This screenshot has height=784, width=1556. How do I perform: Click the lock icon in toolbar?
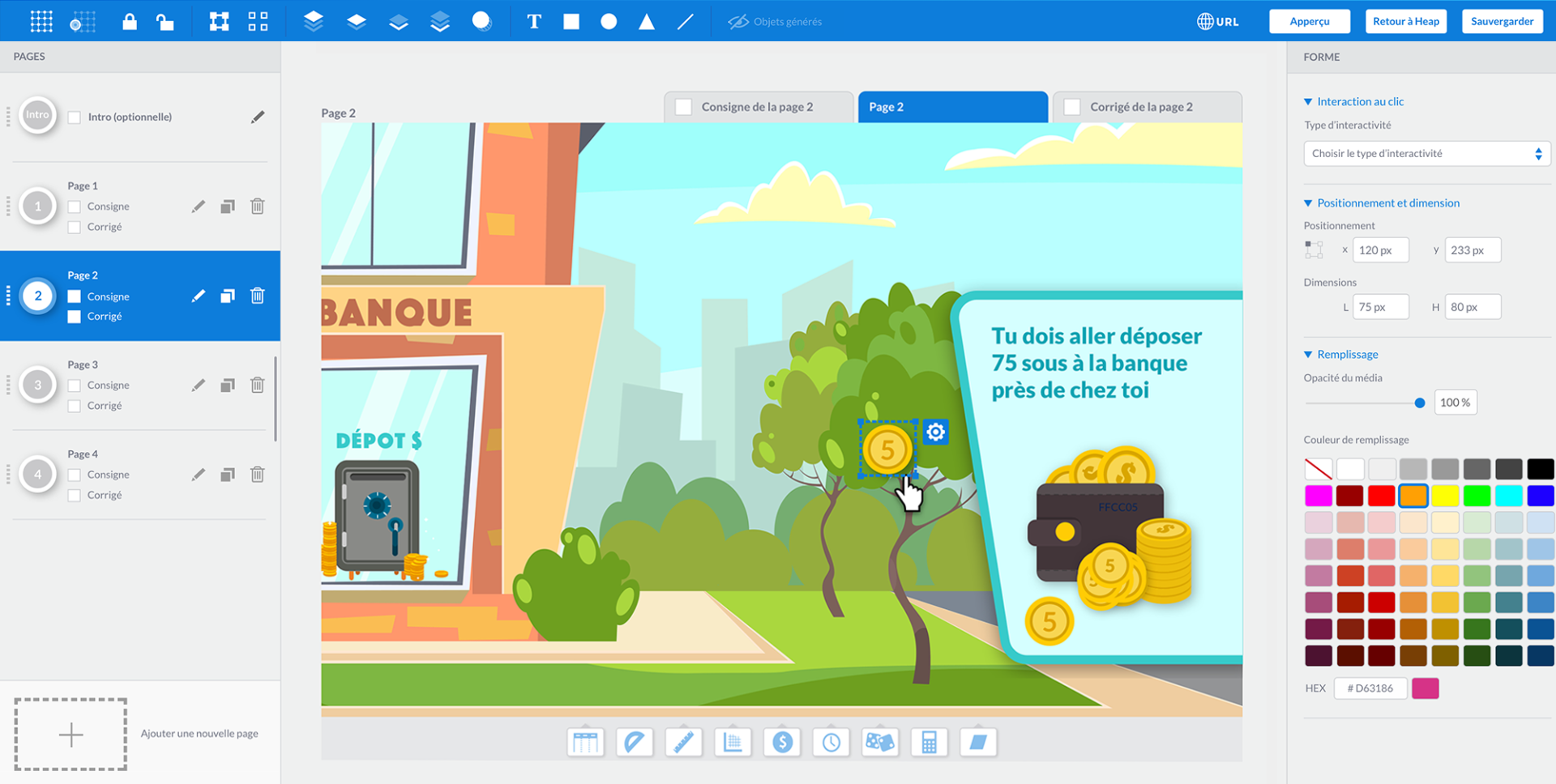(x=130, y=22)
